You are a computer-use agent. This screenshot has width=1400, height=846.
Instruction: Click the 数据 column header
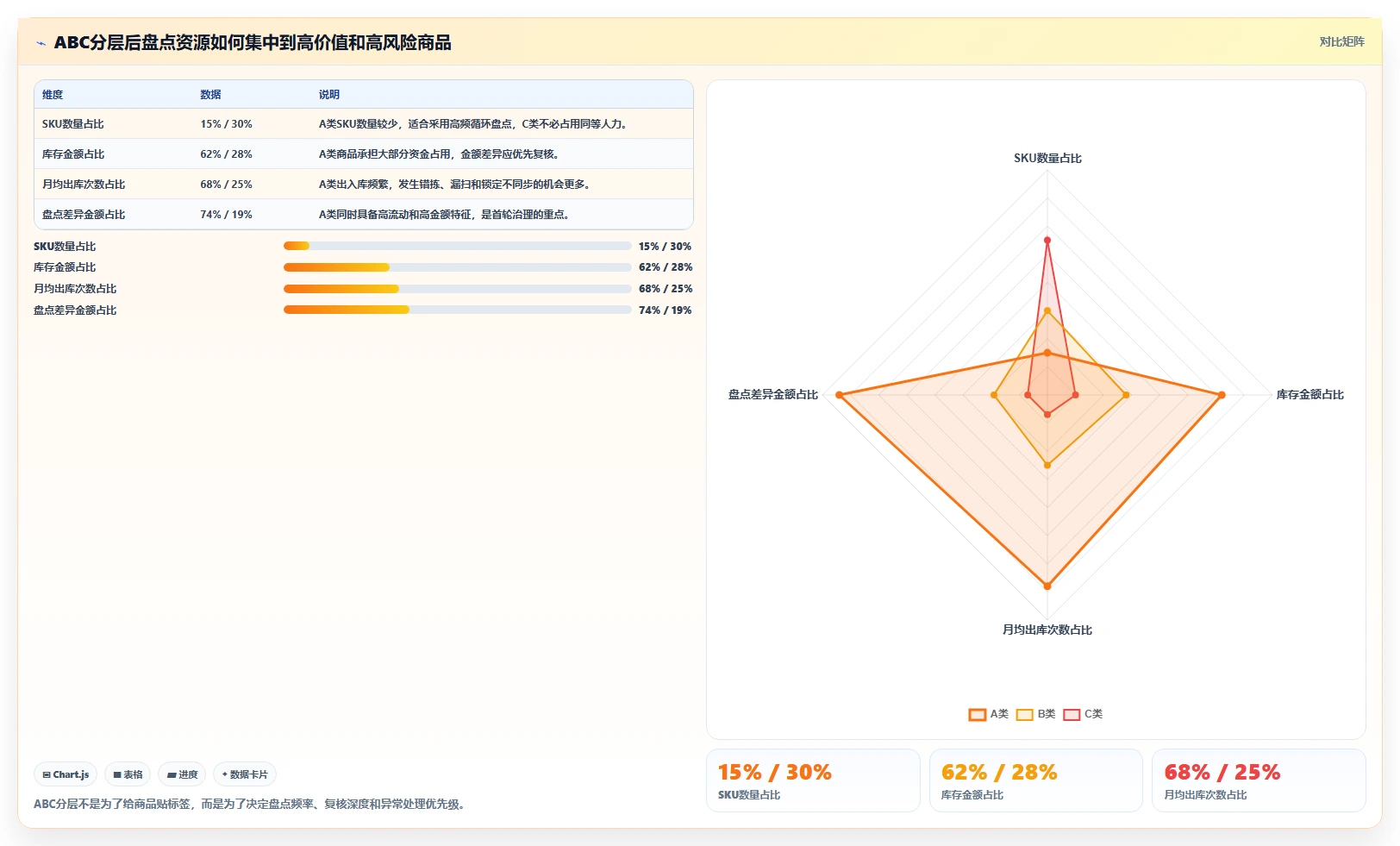click(x=210, y=95)
